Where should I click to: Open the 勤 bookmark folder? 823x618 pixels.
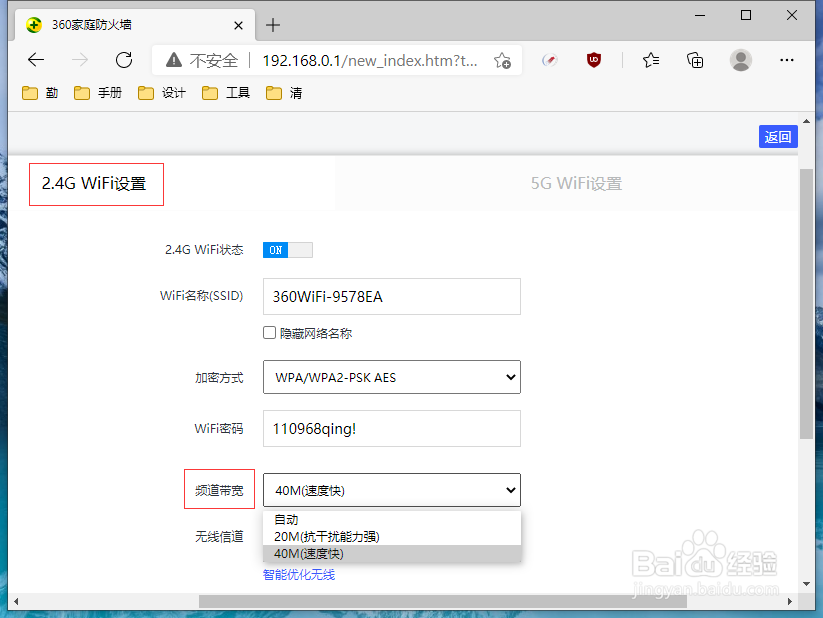click(x=40, y=93)
